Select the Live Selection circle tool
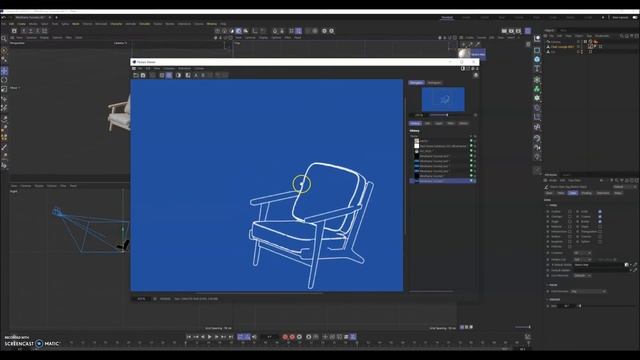The width and height of the screenshot is (640, 360). pos(4,51)
